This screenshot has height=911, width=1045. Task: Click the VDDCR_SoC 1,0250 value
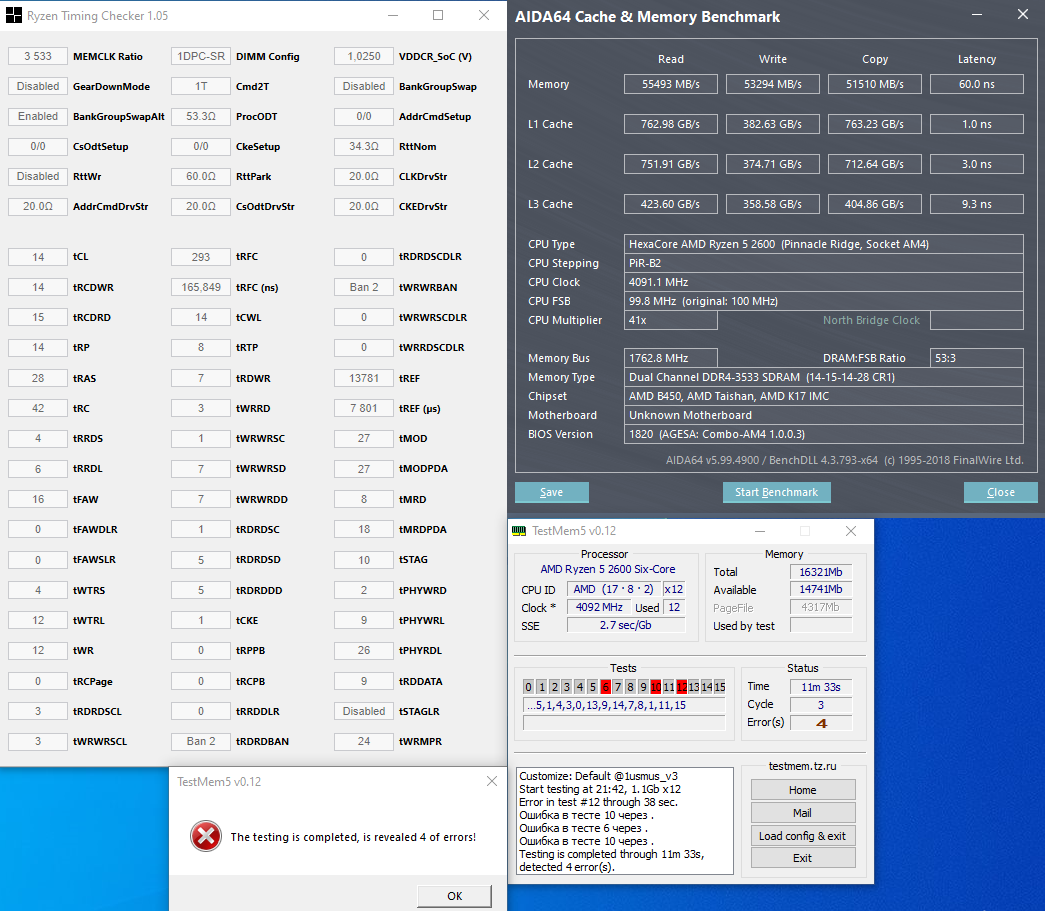tap(364, 56)
